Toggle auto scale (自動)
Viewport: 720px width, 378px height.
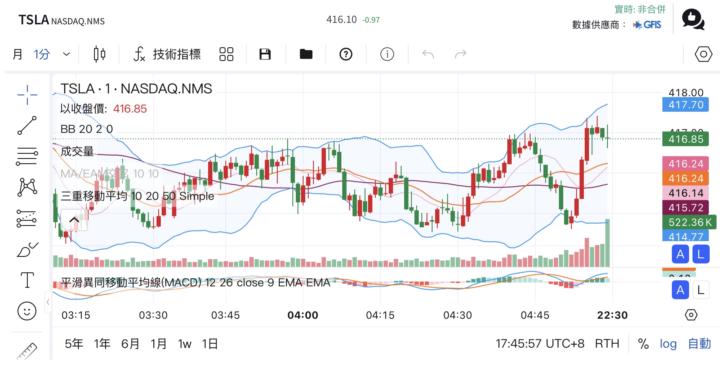coord(699,344)
